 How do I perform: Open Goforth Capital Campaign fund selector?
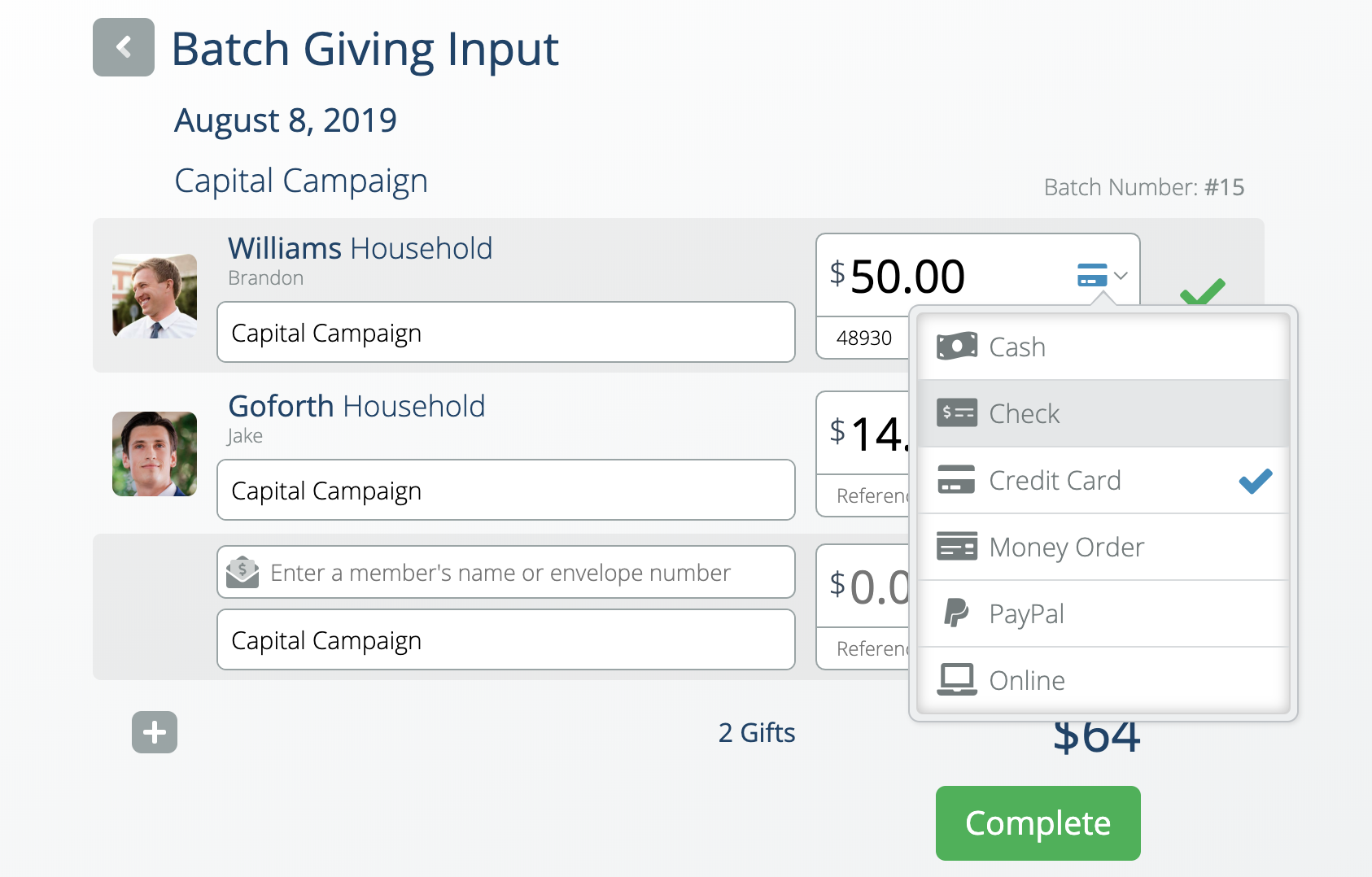pyautogui.click(x=506, y=490)
